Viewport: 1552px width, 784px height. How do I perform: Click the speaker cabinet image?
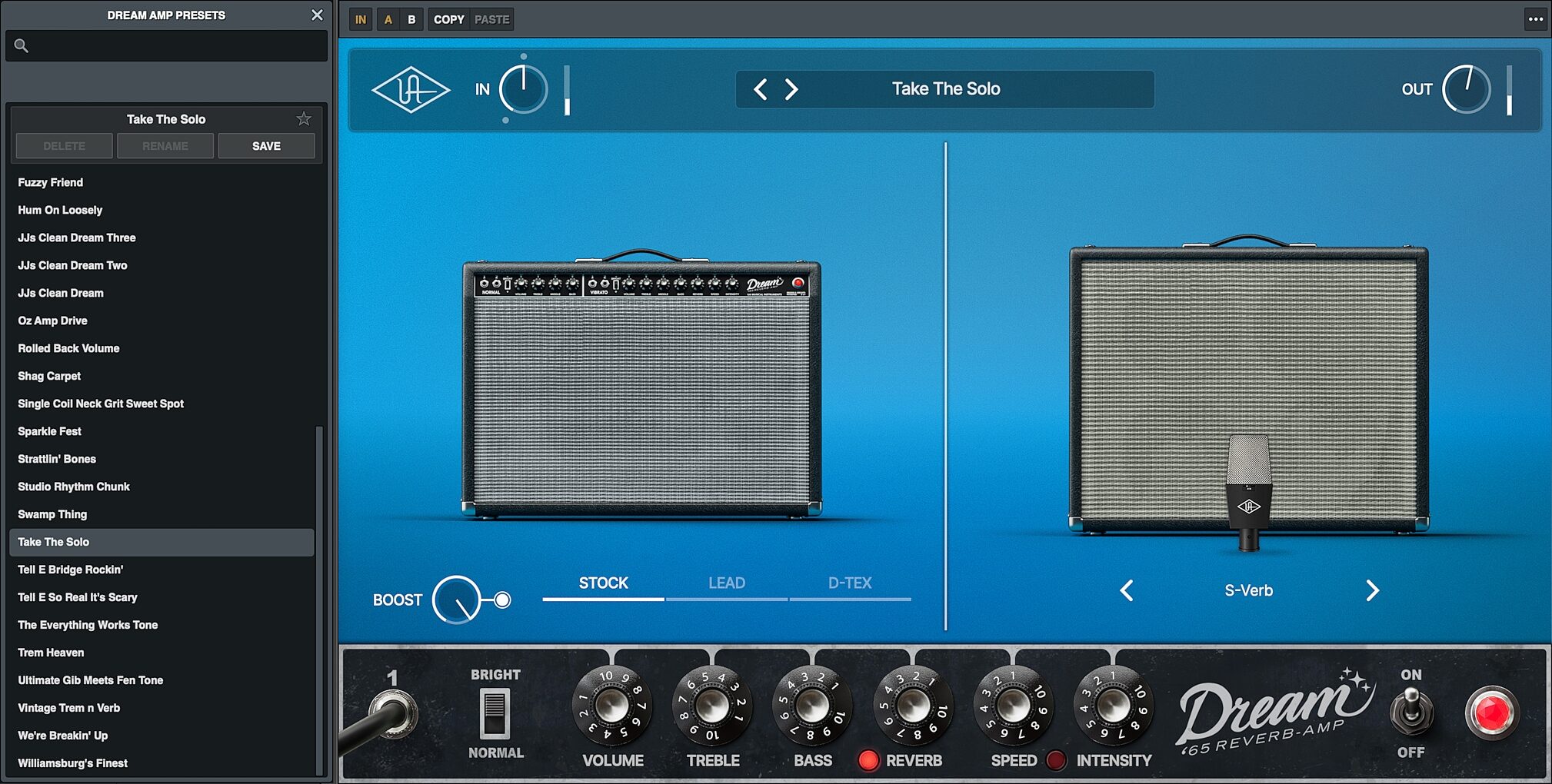coord(1248,384)
